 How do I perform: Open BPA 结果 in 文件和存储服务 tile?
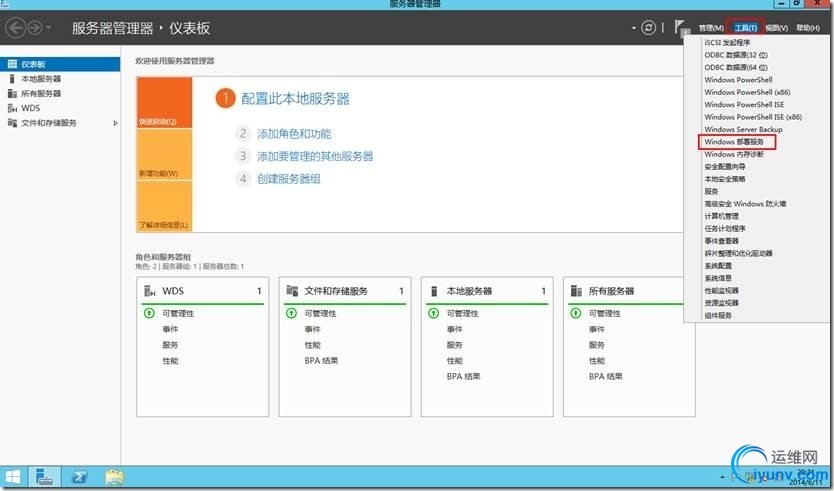coord(321,361)
